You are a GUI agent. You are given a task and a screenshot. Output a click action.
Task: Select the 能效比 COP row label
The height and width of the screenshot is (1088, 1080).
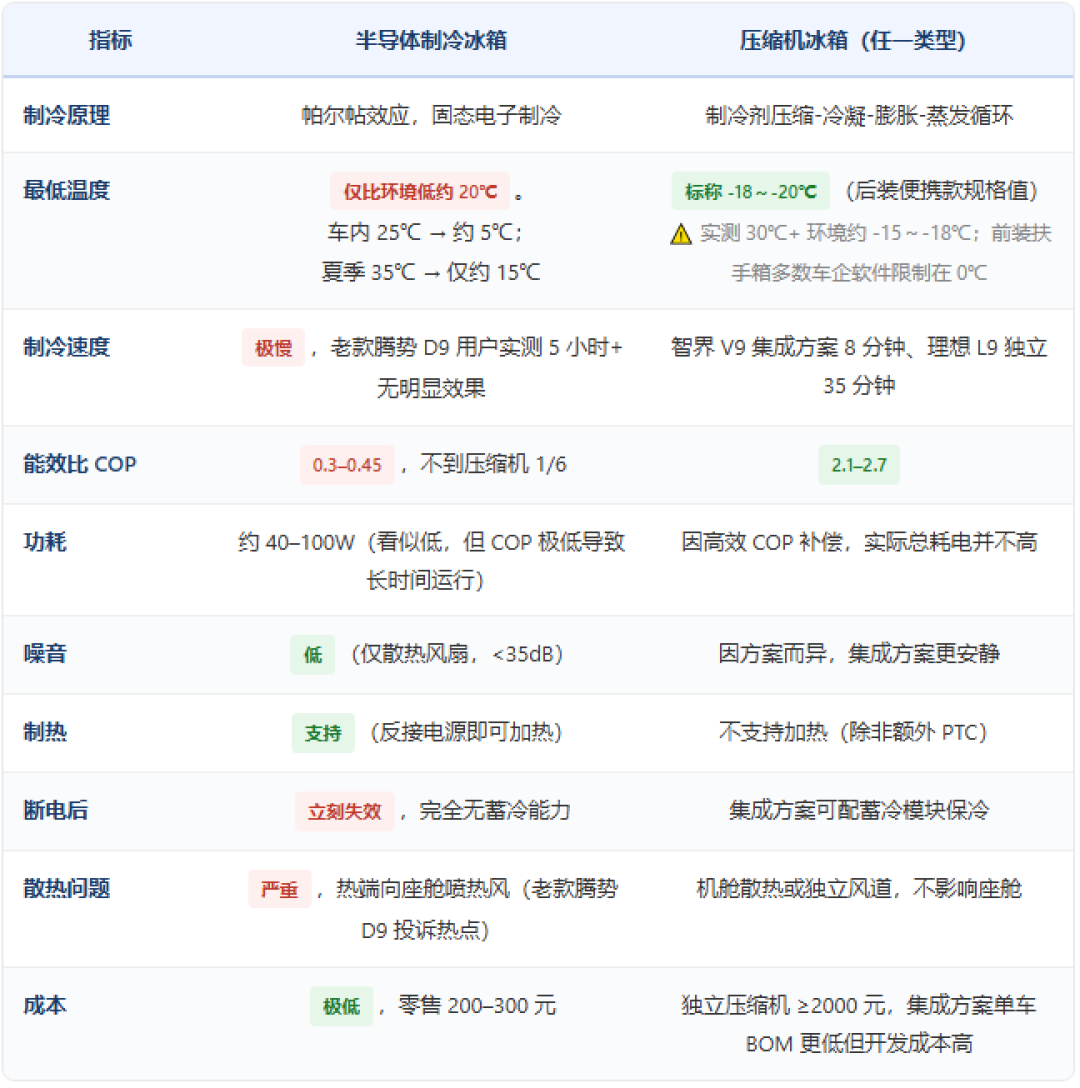[x=80, y=464]
